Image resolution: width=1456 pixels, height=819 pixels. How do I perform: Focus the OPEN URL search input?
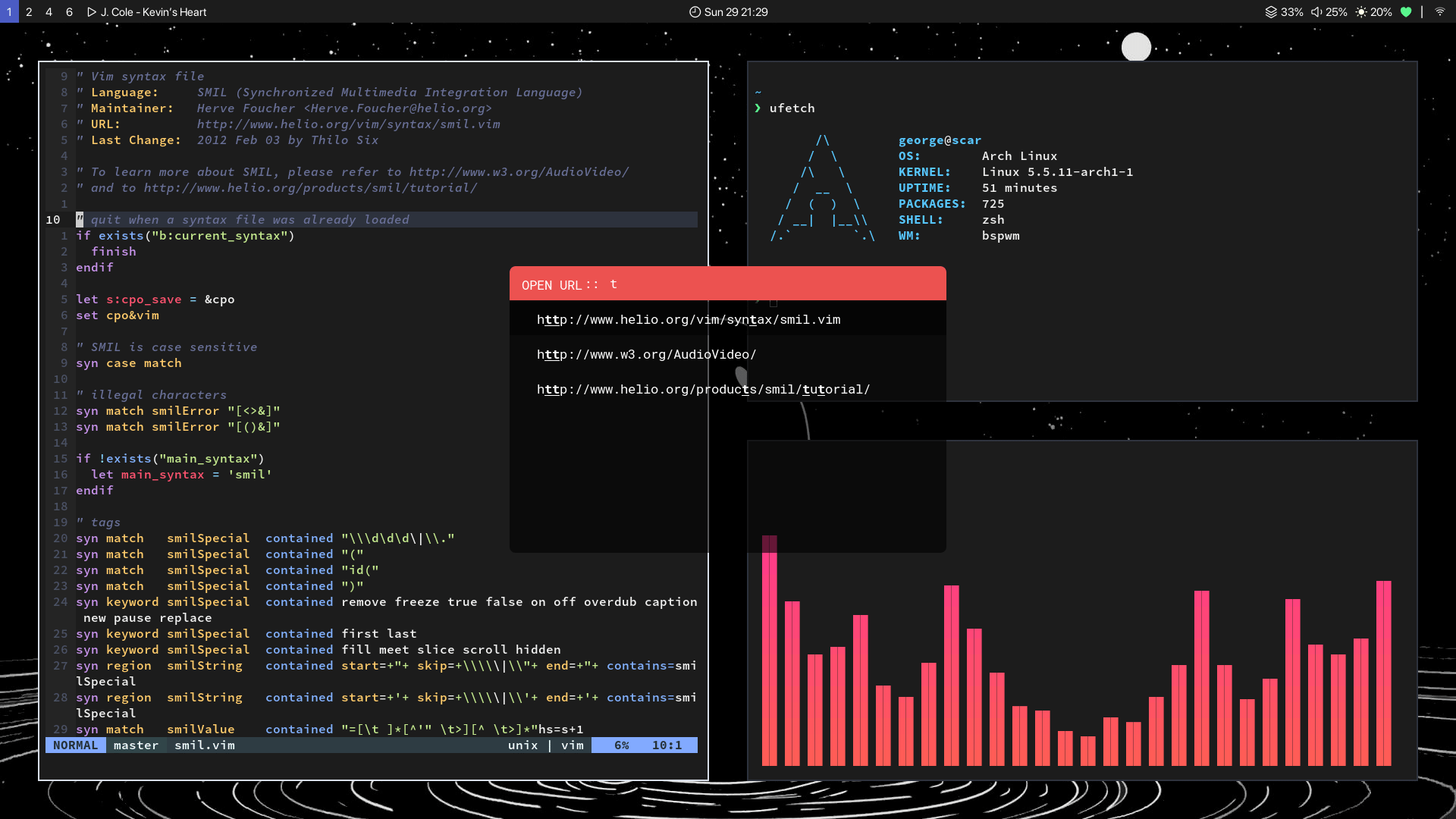click(x=773, y=284)
